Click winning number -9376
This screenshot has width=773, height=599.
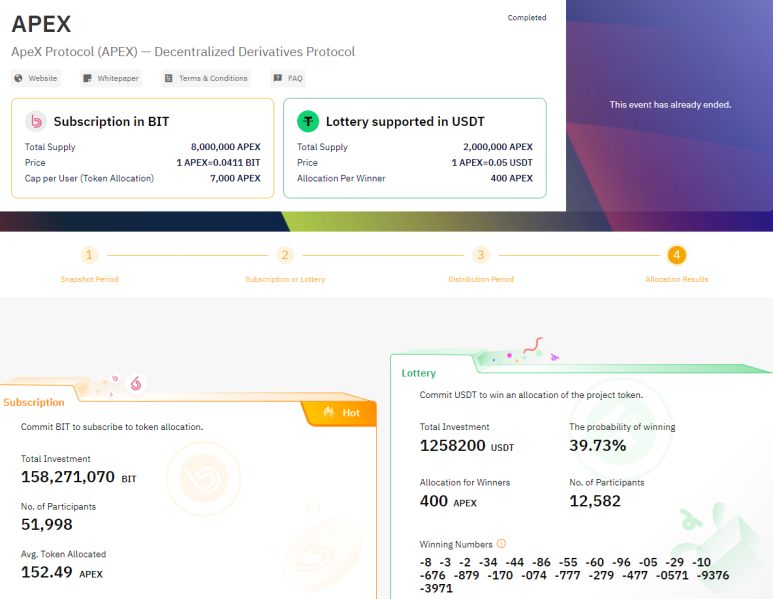click(x=713, y=575)
